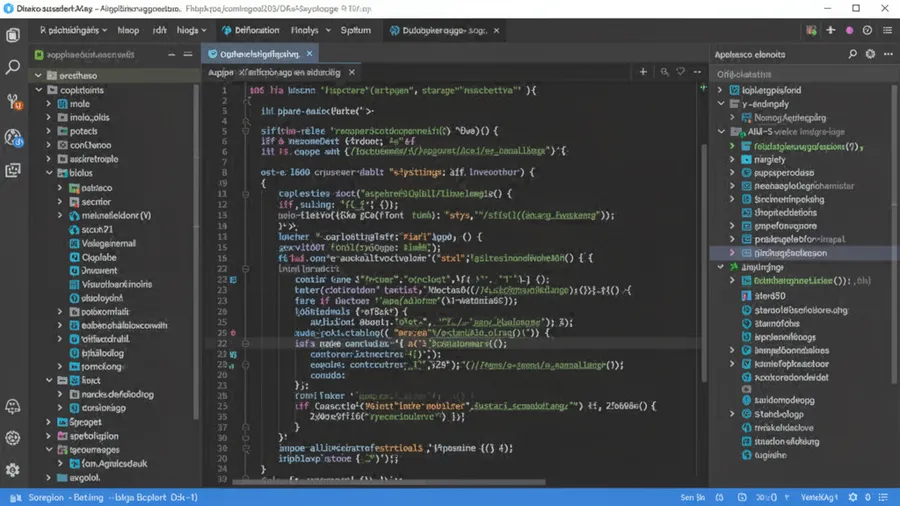Click the explorer panel's vertical scrollbar
900x506 pixels.
196,252
